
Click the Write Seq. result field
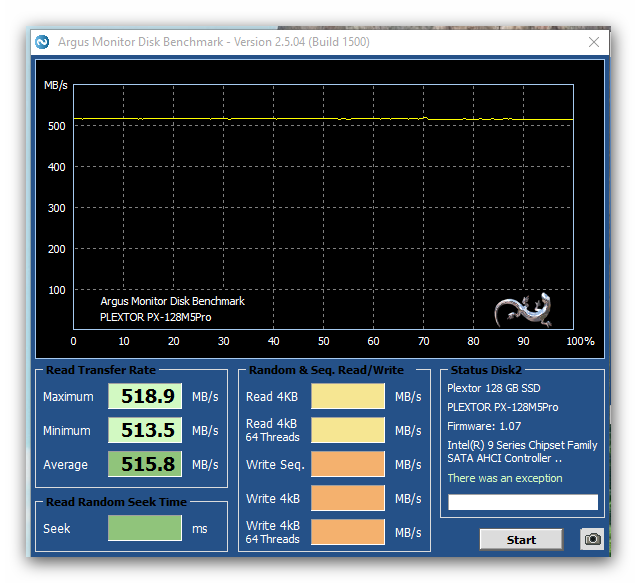(x=348, y=464)
